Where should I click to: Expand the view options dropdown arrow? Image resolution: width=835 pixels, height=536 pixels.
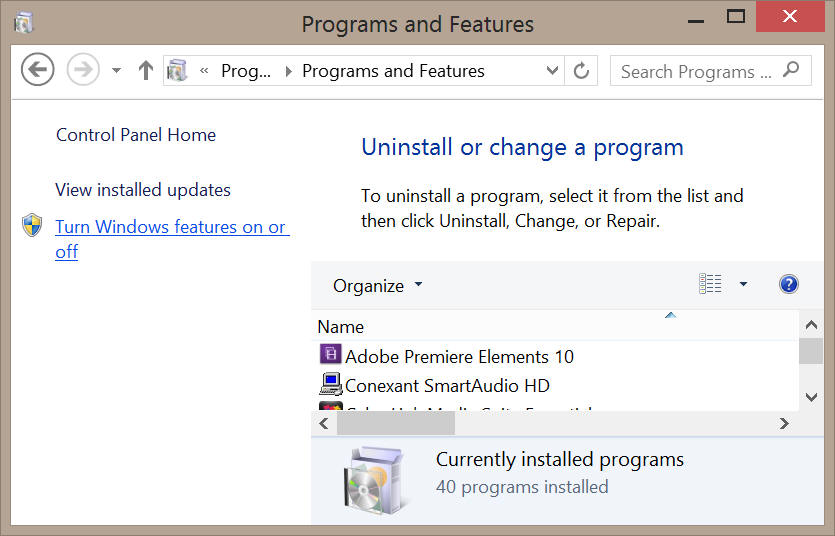(743, 284)
